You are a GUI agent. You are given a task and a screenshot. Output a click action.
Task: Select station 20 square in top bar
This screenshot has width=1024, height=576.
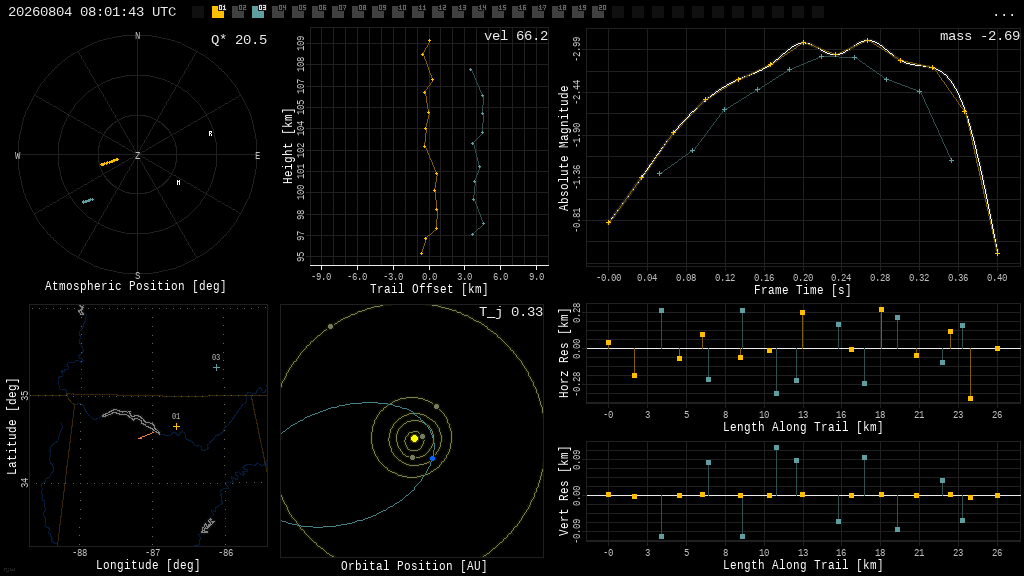tap(598, 12)
